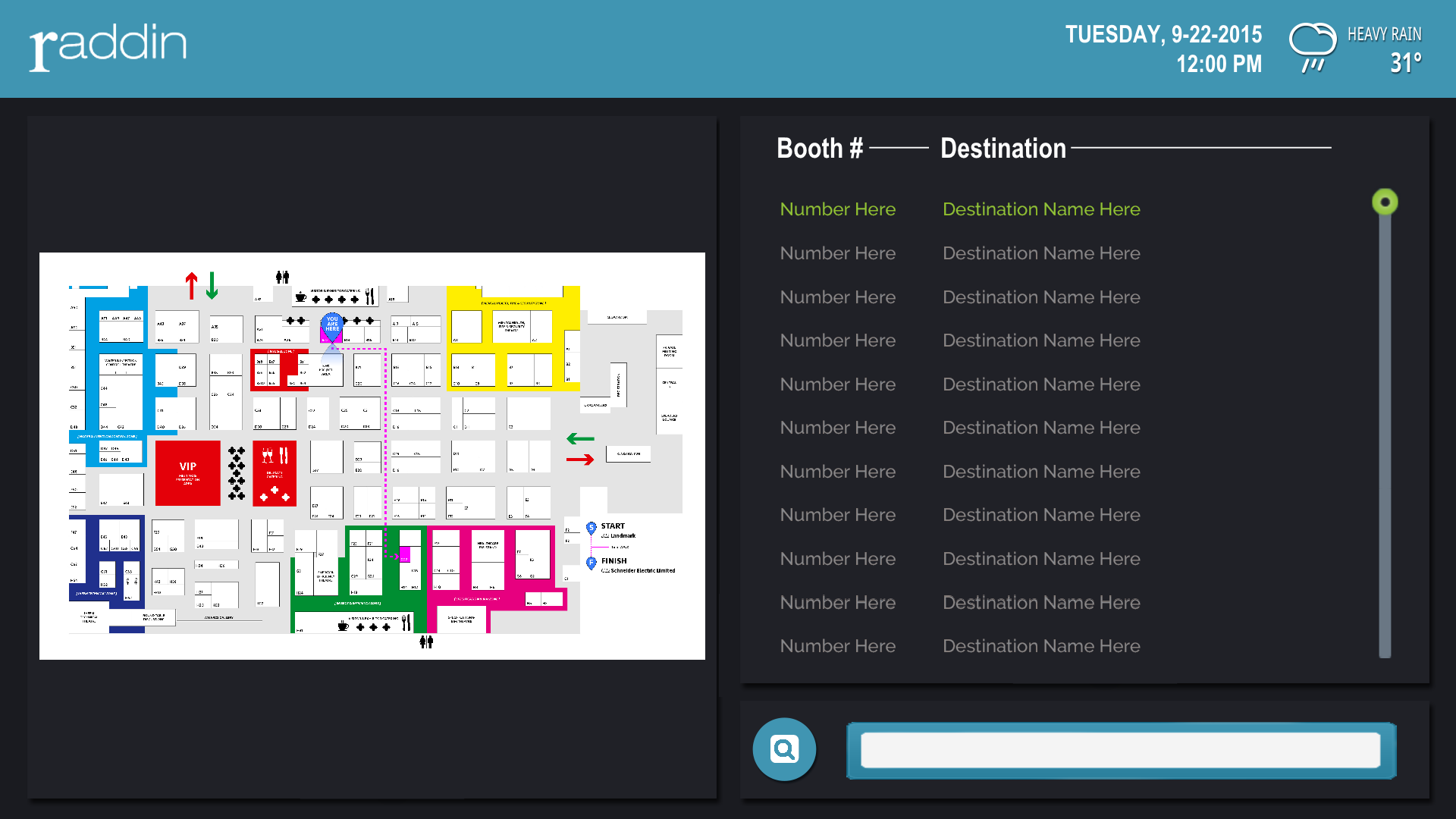Click the restroom icon below the map
Viewport: 1456px width, 819px height.
[426, 642]
